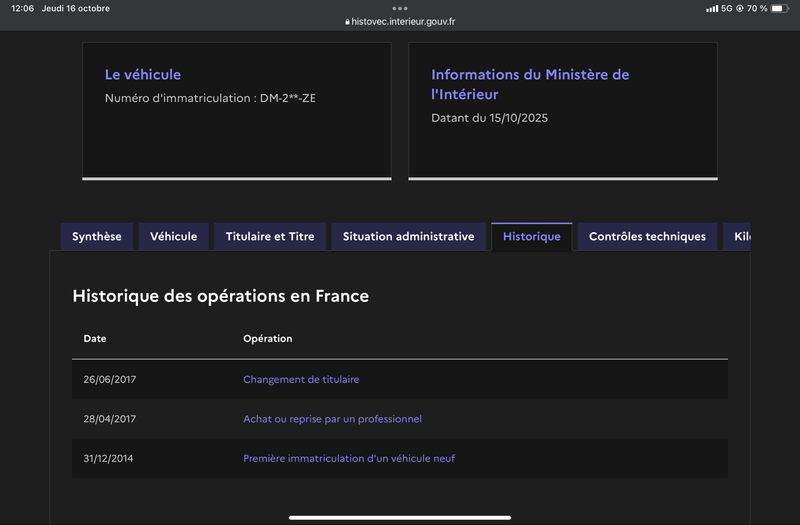Image resolution: width=800 pixels, height=525 pixels.
Task: Tap the Le véhicule card heading
Action: coord(143,75)
